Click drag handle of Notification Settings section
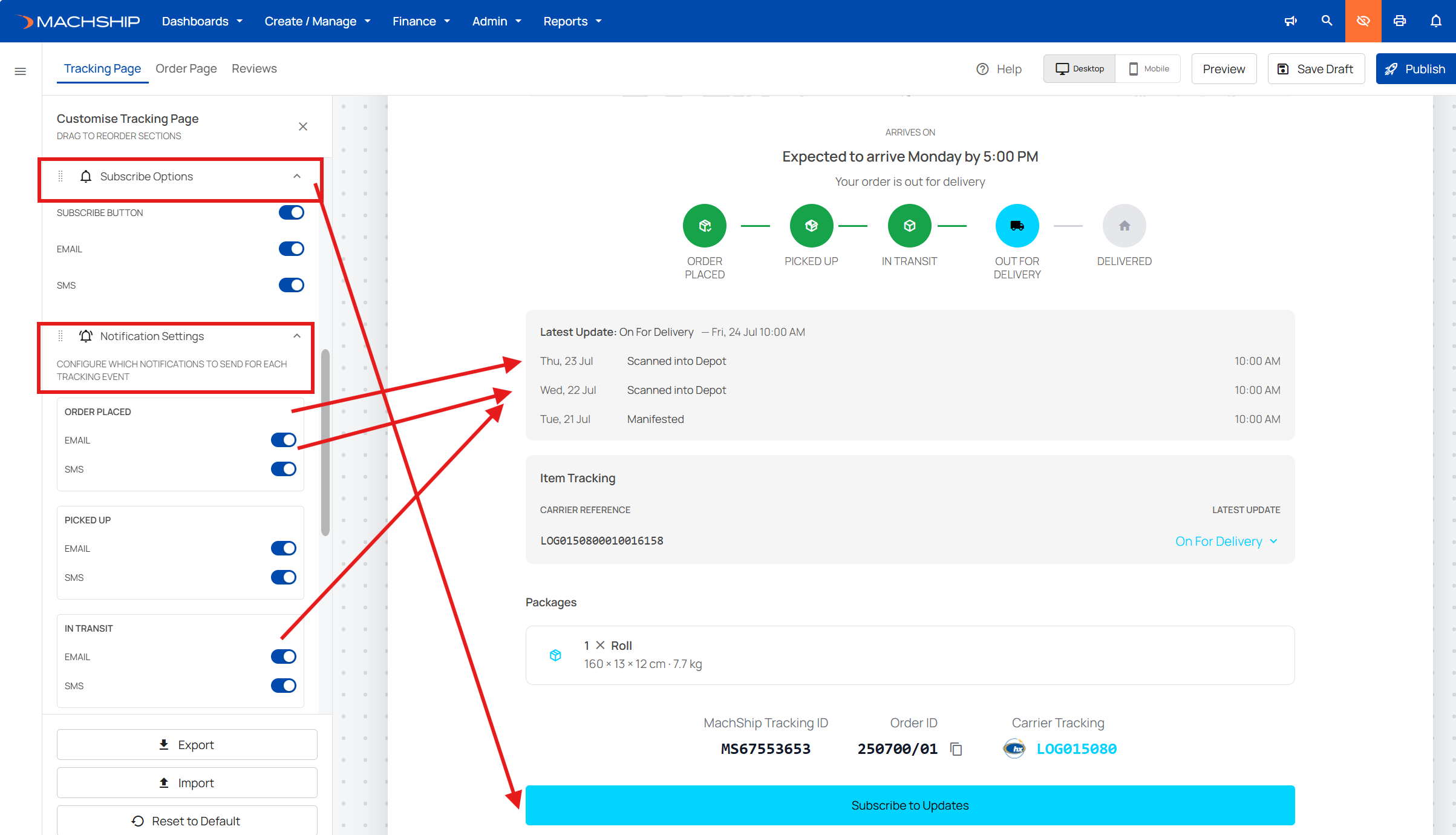 (x=60, y=336)
